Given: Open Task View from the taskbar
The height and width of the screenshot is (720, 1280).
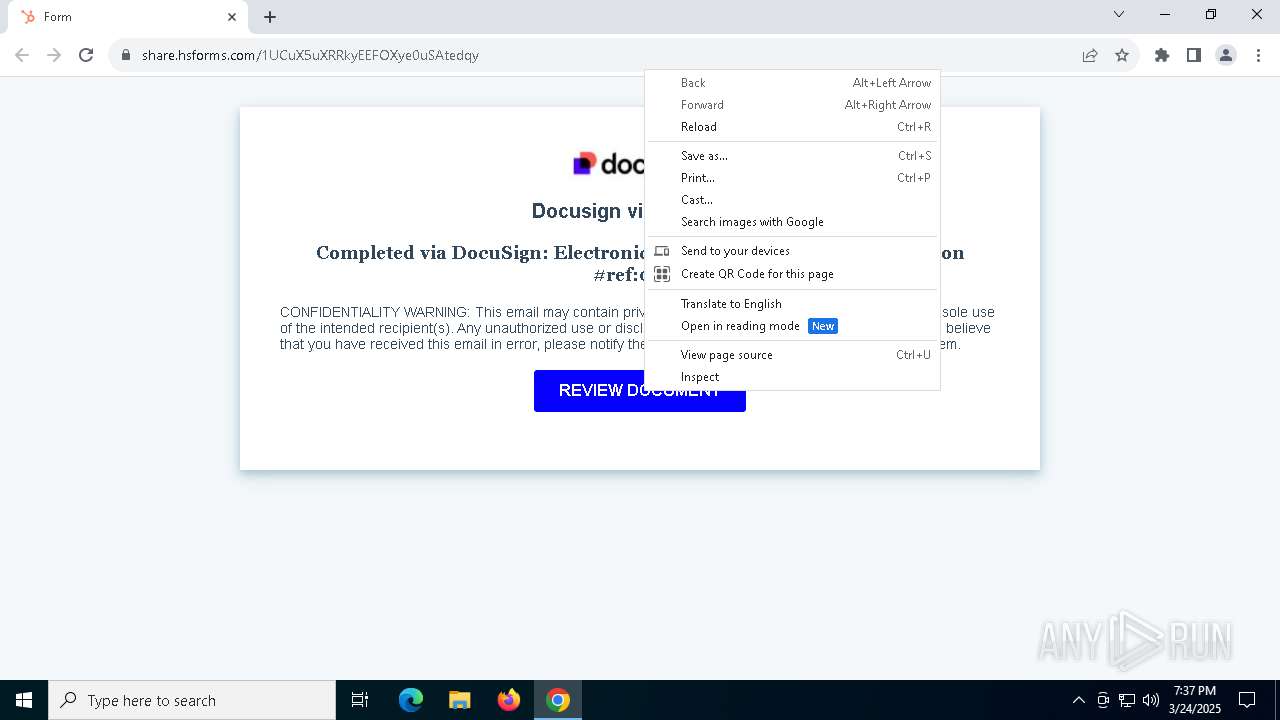Looking at the screenshot, I should [x=360, y=700].
